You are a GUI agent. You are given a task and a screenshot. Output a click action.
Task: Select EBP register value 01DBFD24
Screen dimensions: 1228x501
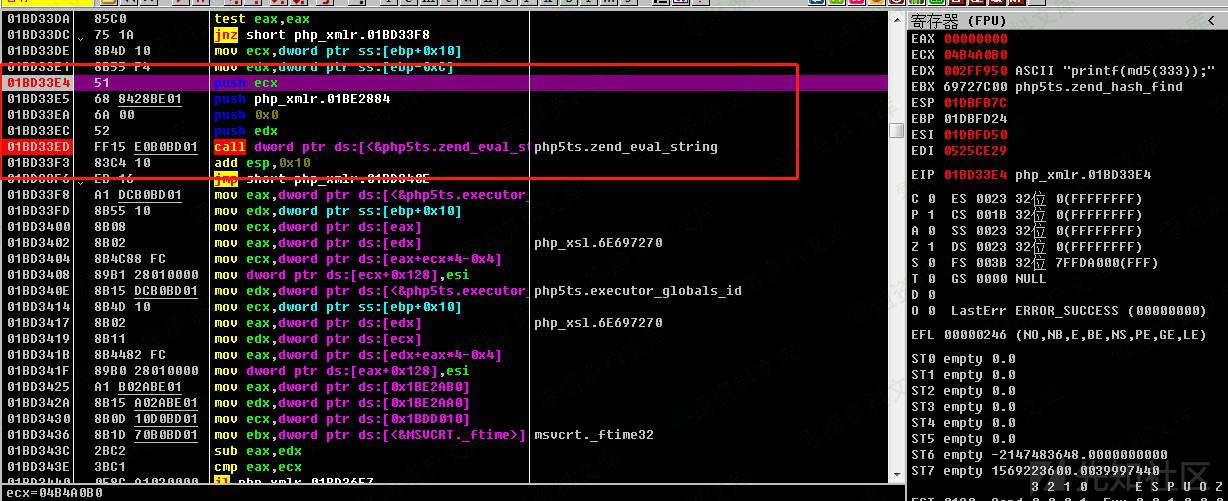[975, 119]
